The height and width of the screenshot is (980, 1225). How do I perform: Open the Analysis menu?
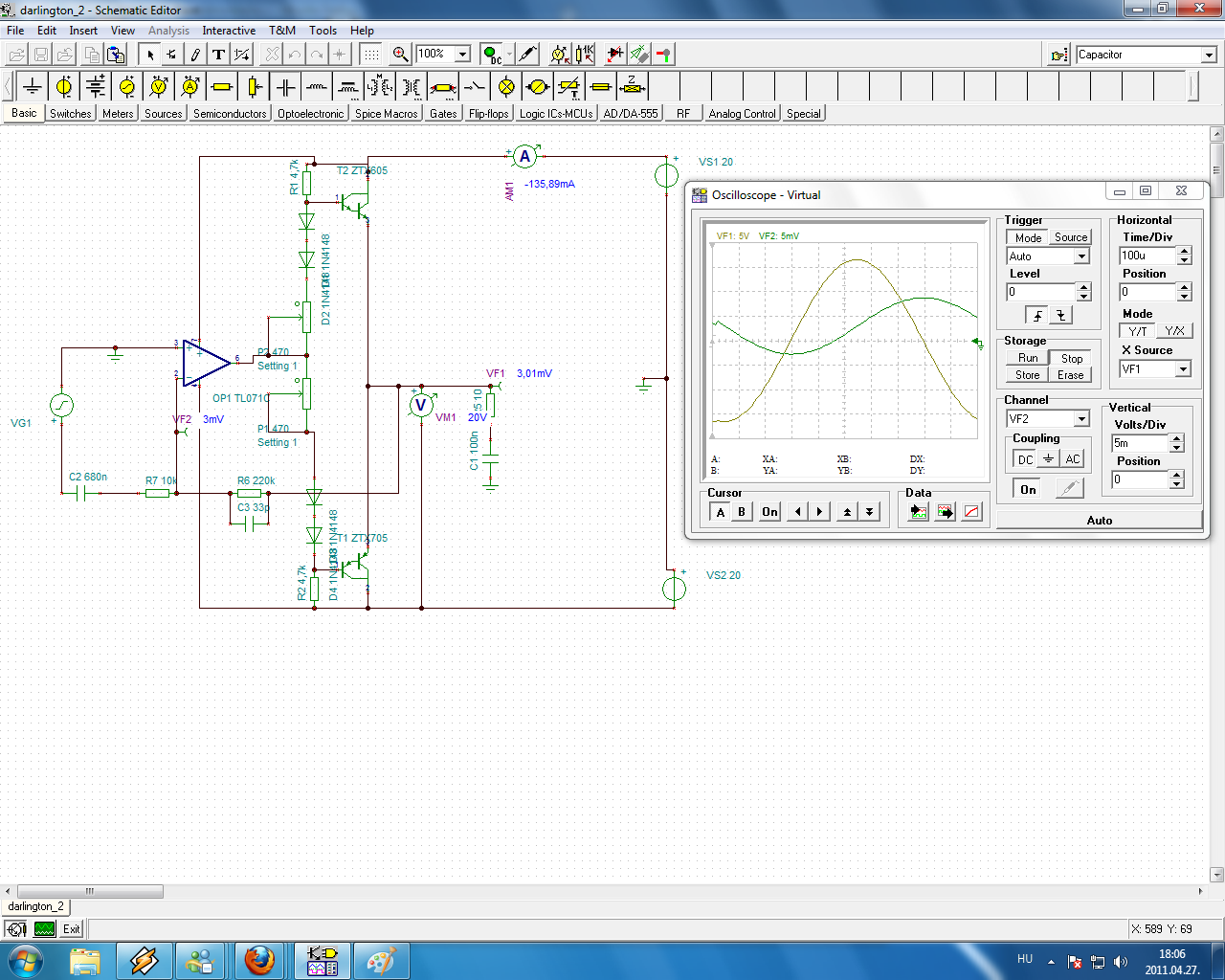click(168, 31)
